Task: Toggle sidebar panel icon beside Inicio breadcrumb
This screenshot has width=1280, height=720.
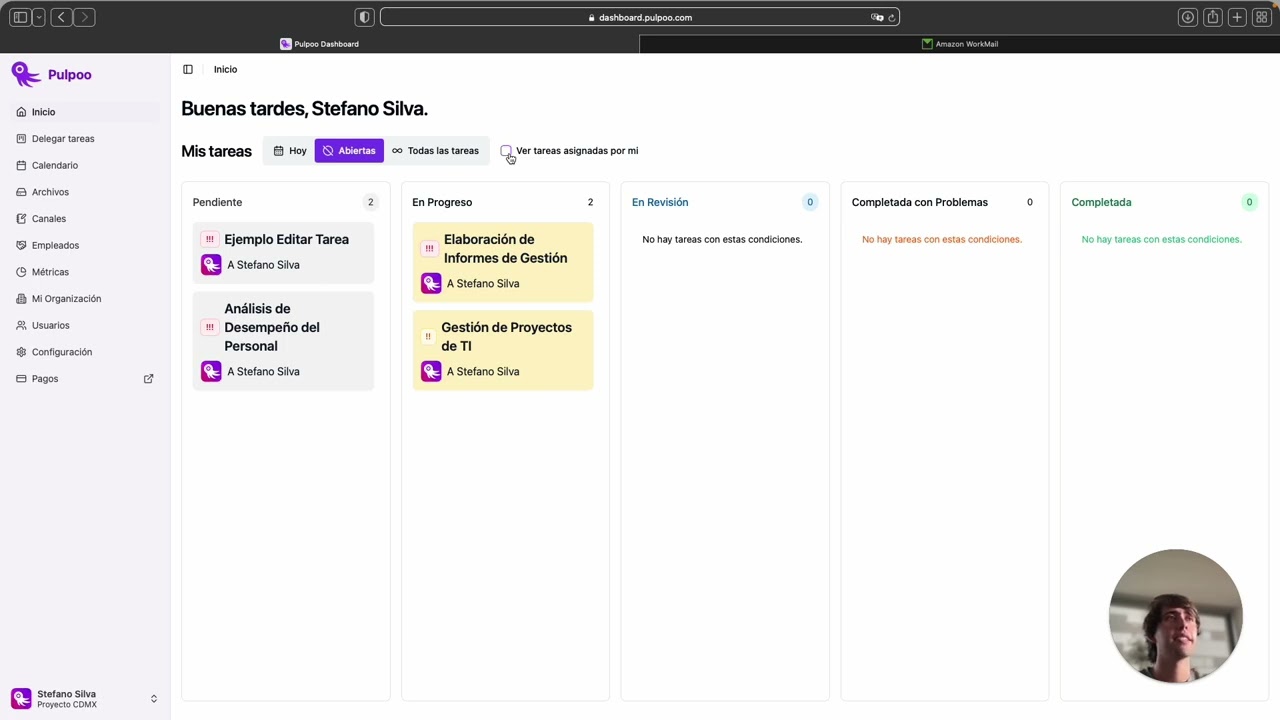Action: [188, 69]
